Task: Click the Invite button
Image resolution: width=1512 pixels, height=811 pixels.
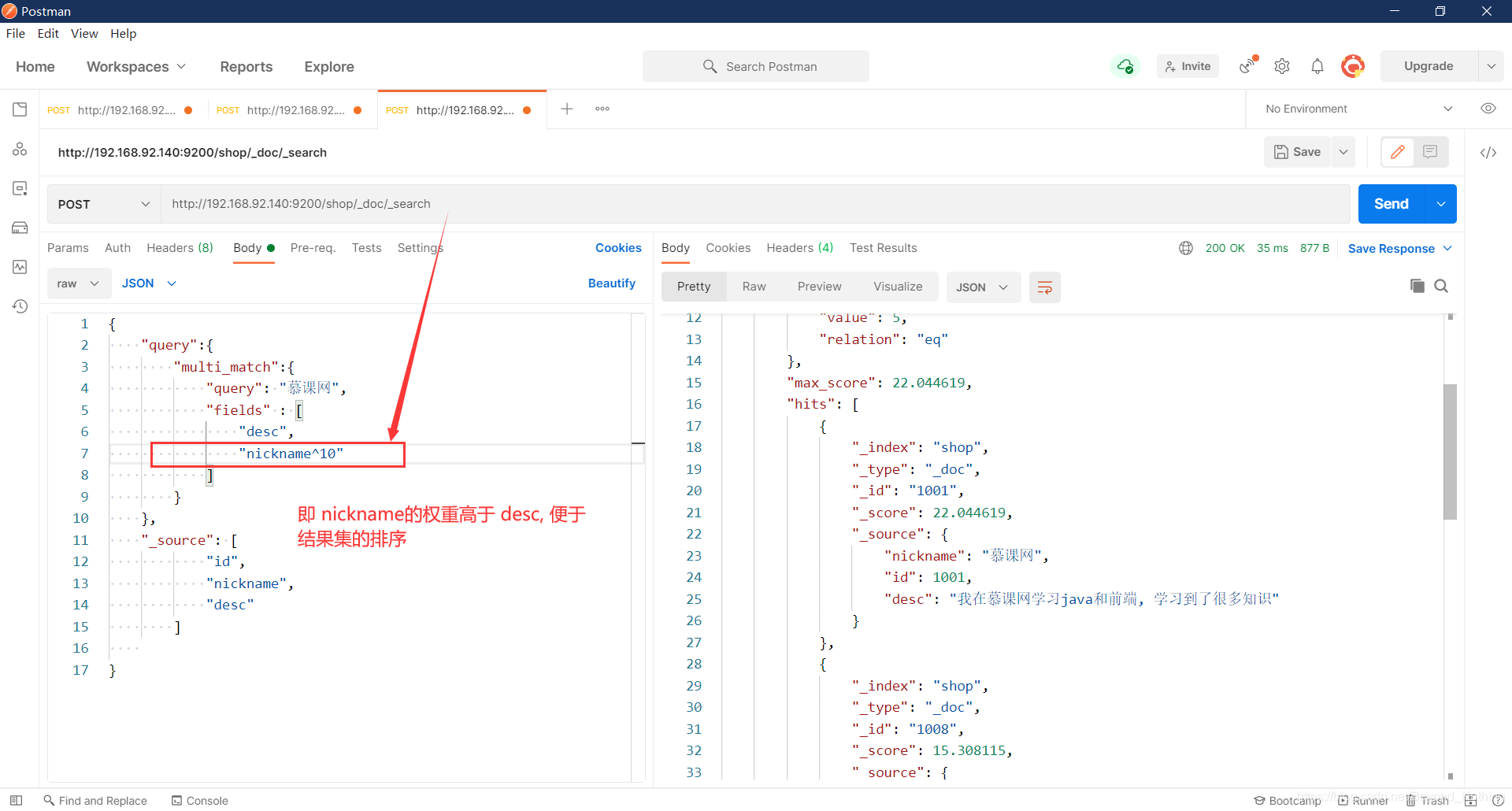Action: click(1188, 66)
